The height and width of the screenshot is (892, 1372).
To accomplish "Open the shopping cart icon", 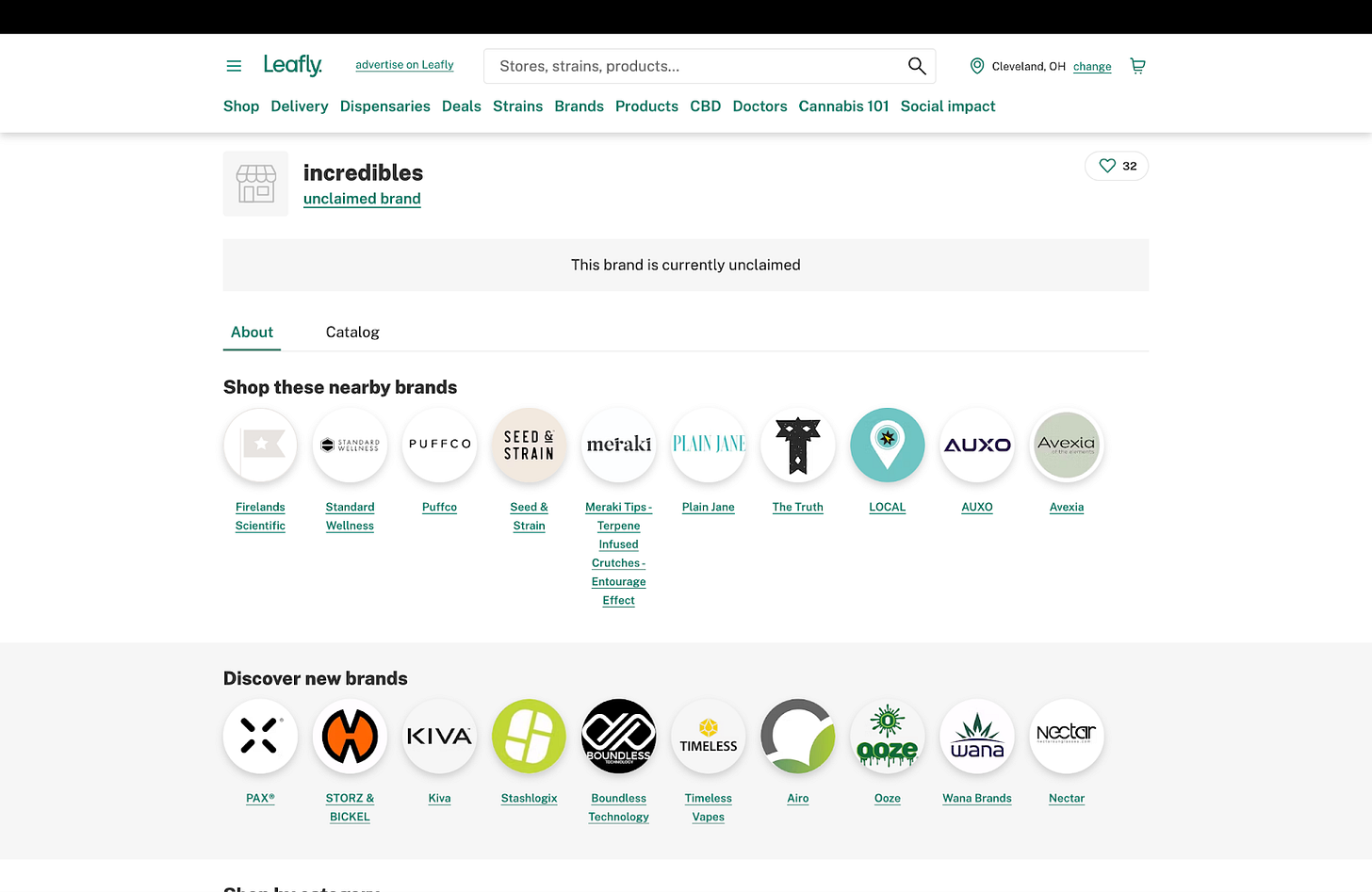I will pyautogui.click(x=1137, y=66).
